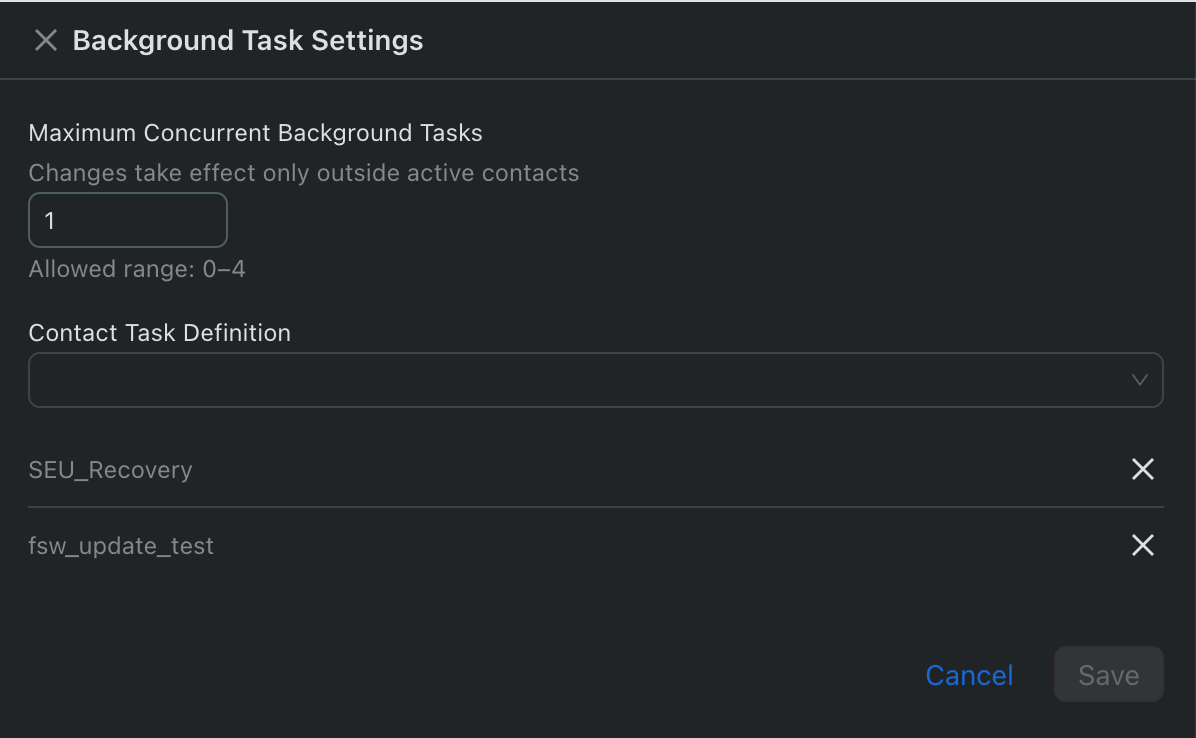The image size is (1196, 738).
Task: Close the Background Task Settings dialog
Action: (46, 40)
